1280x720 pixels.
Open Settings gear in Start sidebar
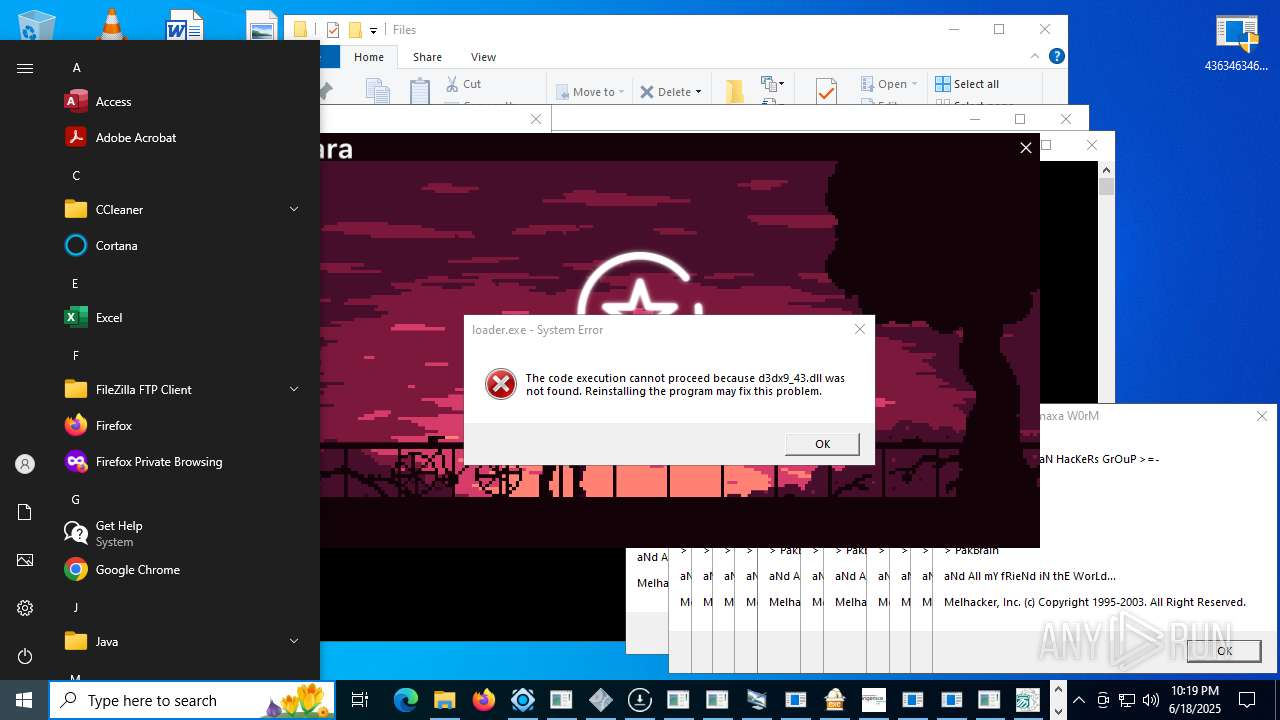25,608
